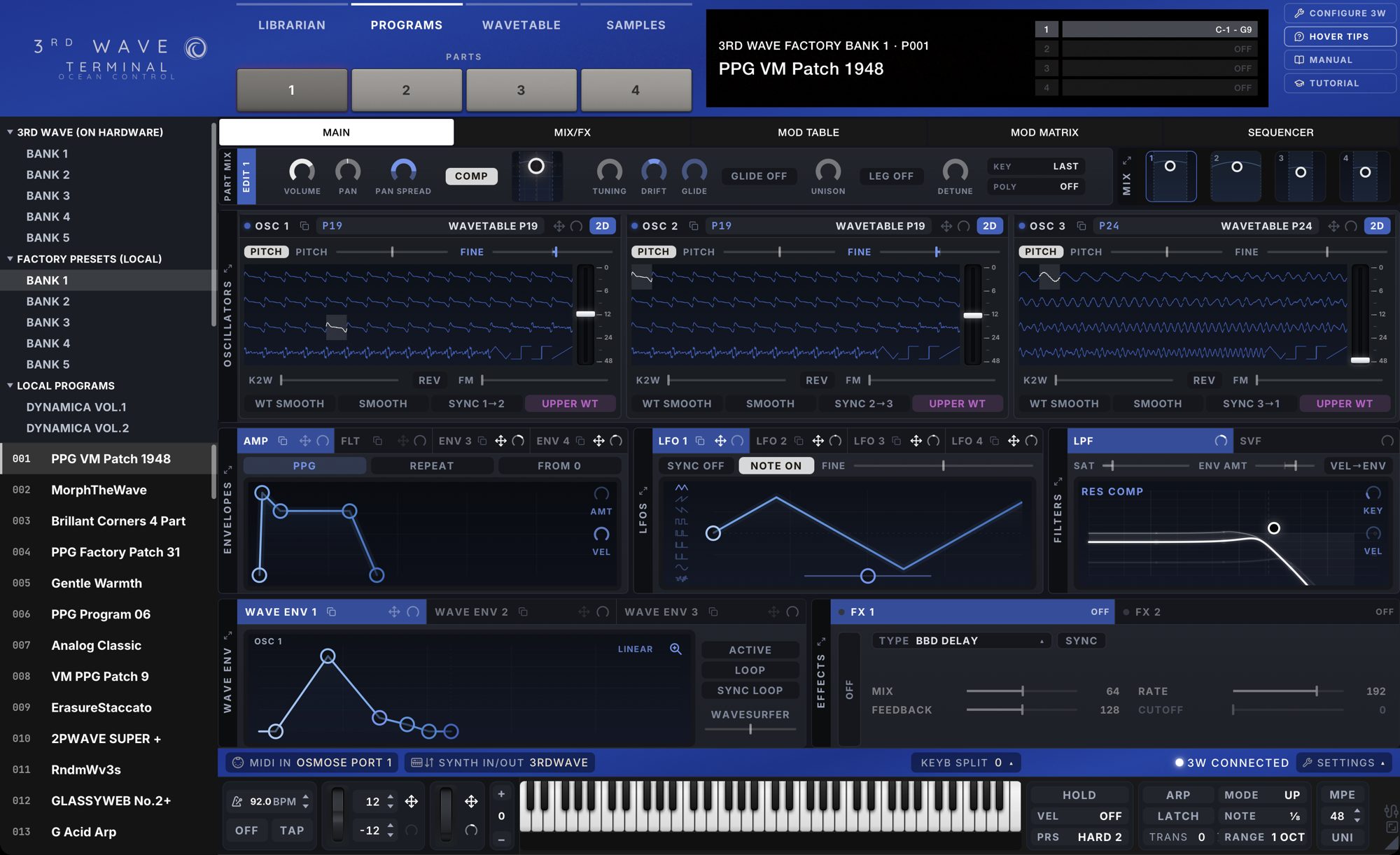Click the CONFIGURE 3W button

(x=1340, y=13)
